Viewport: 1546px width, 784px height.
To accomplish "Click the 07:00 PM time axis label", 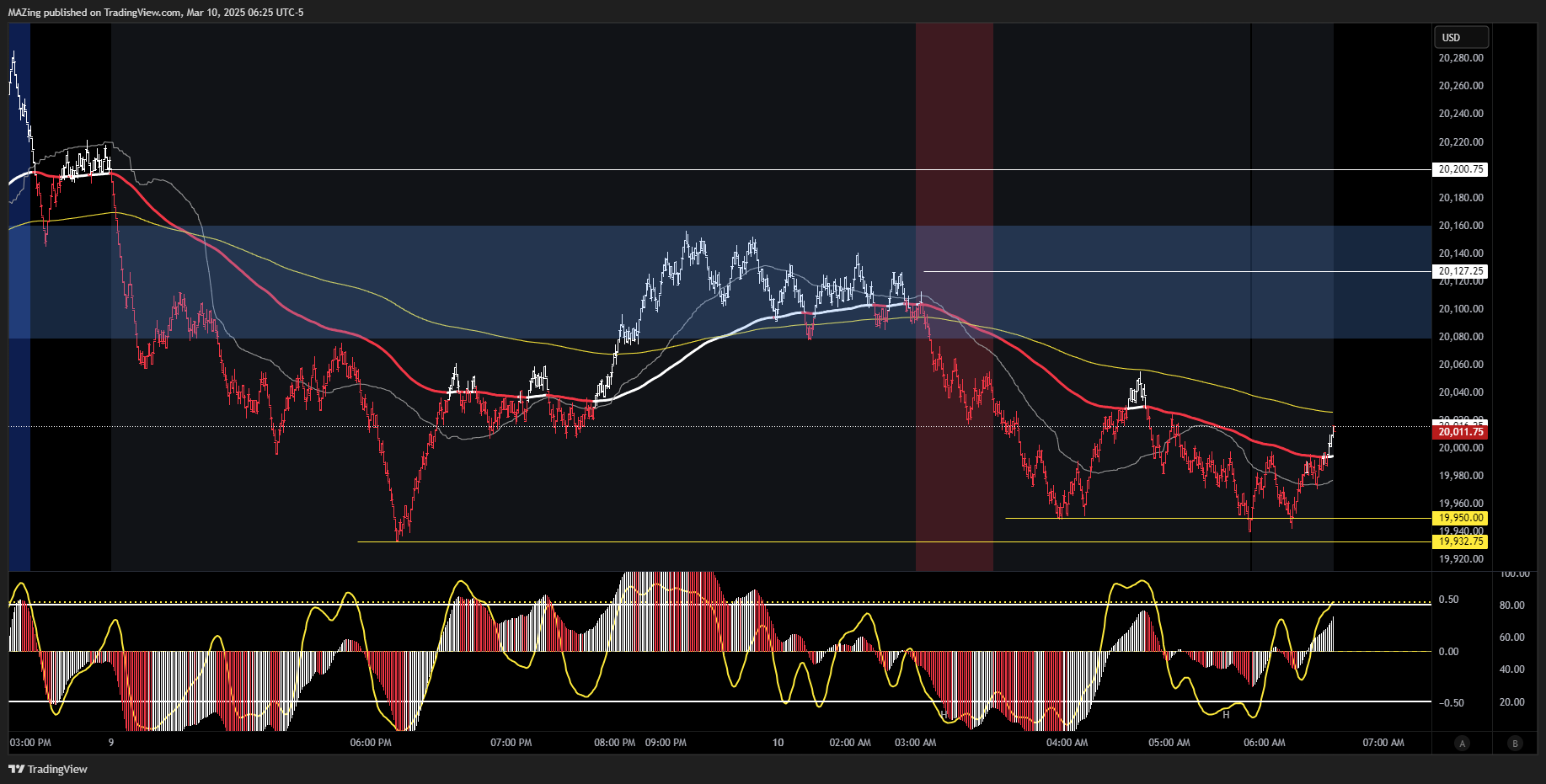I will (x=511, y=743).
